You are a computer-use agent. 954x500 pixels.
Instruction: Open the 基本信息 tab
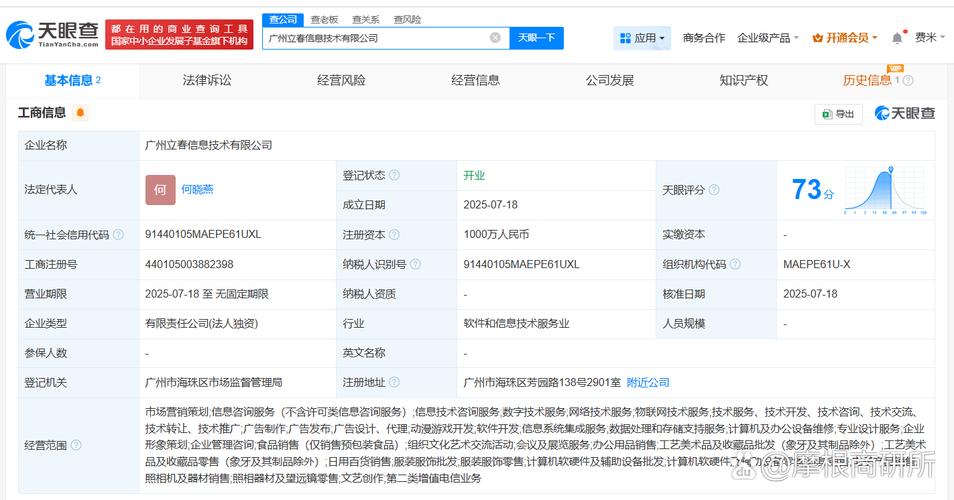click(72, 80)
